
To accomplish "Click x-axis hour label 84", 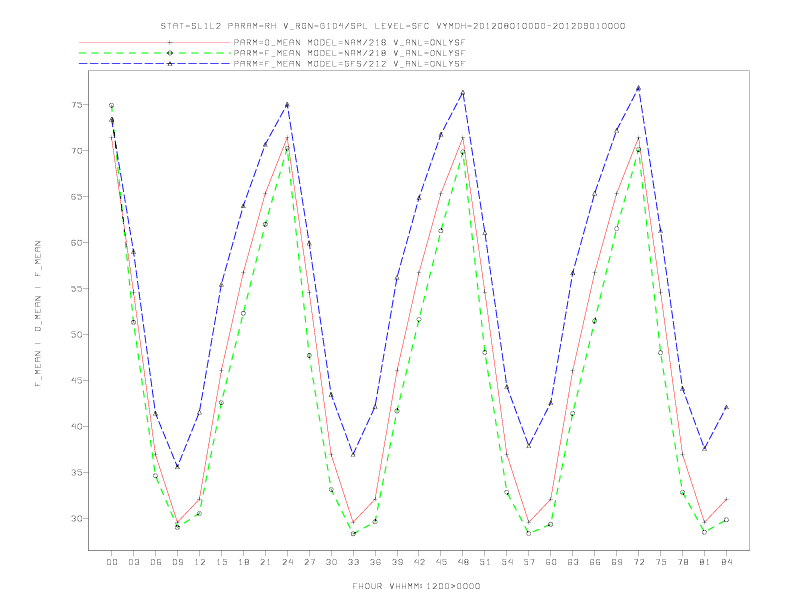I will [727, 562].
